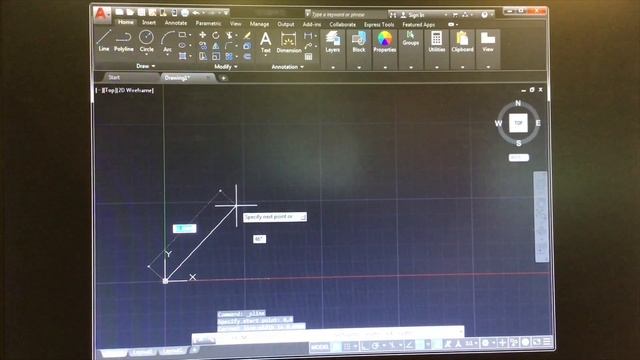Open the Circle tool dropdown arrow
Screen dimensions: 640x360
pyautogui.click(x=146, y=54)
